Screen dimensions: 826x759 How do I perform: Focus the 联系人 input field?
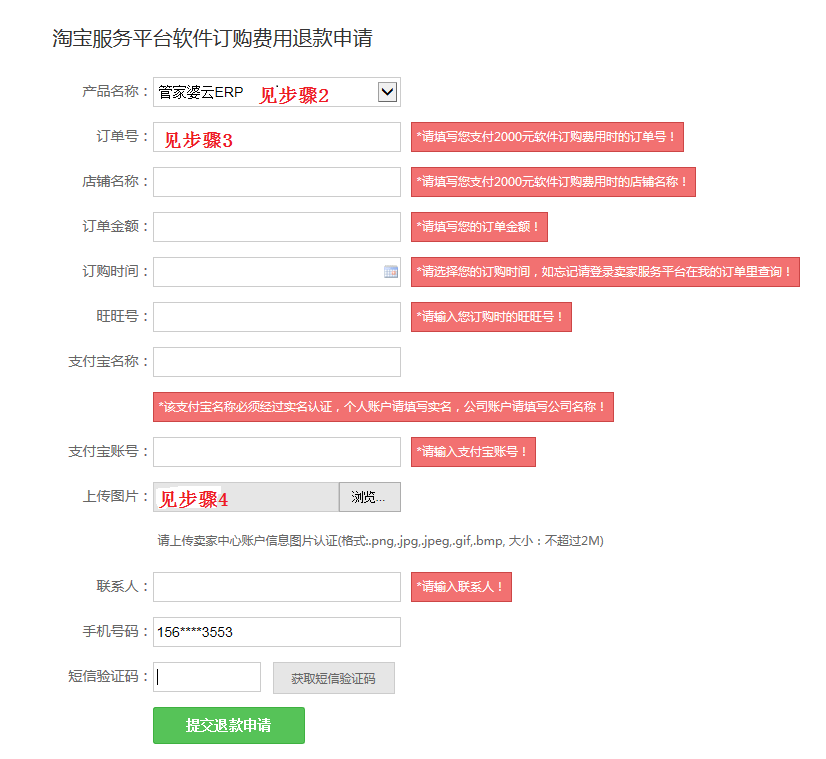(277, 587)
